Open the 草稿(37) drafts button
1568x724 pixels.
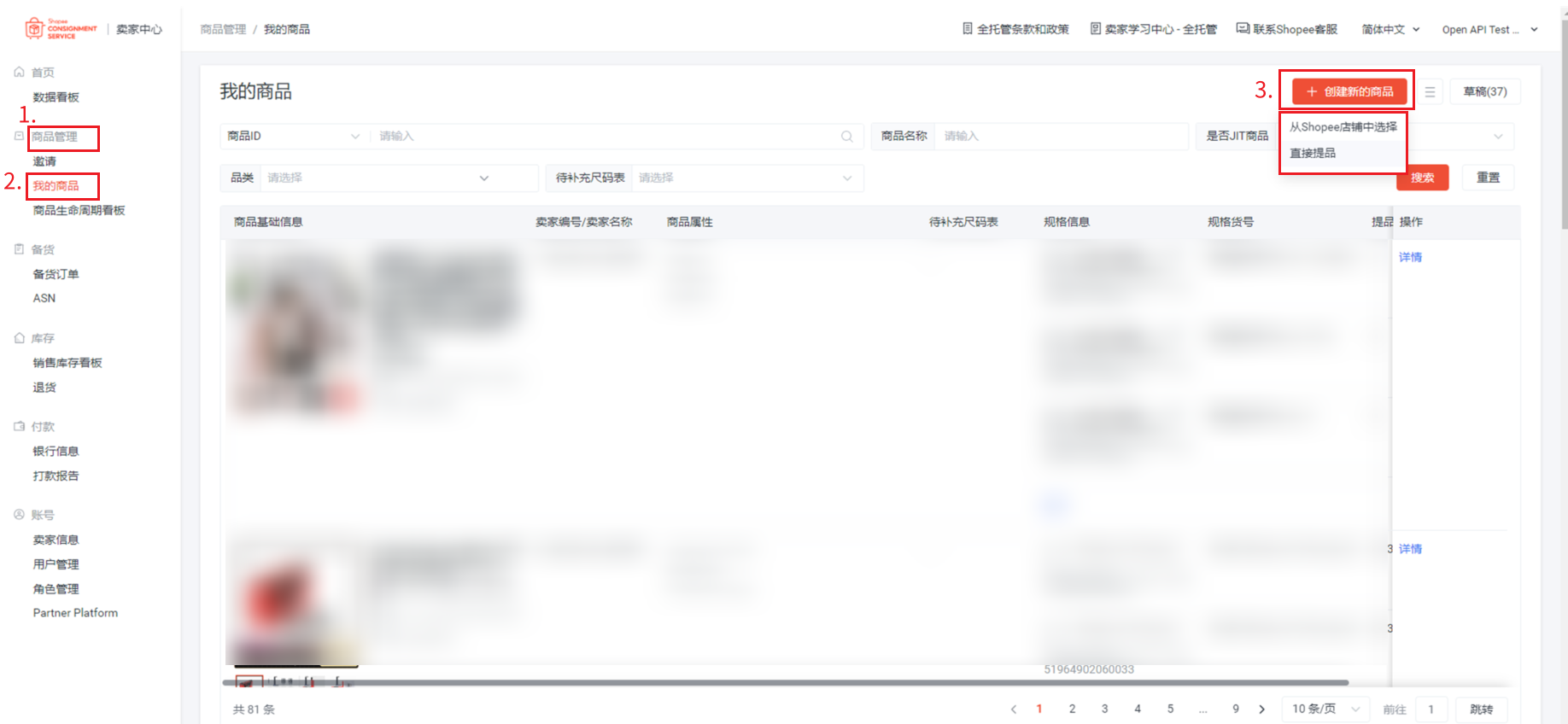pos(1485,91)
